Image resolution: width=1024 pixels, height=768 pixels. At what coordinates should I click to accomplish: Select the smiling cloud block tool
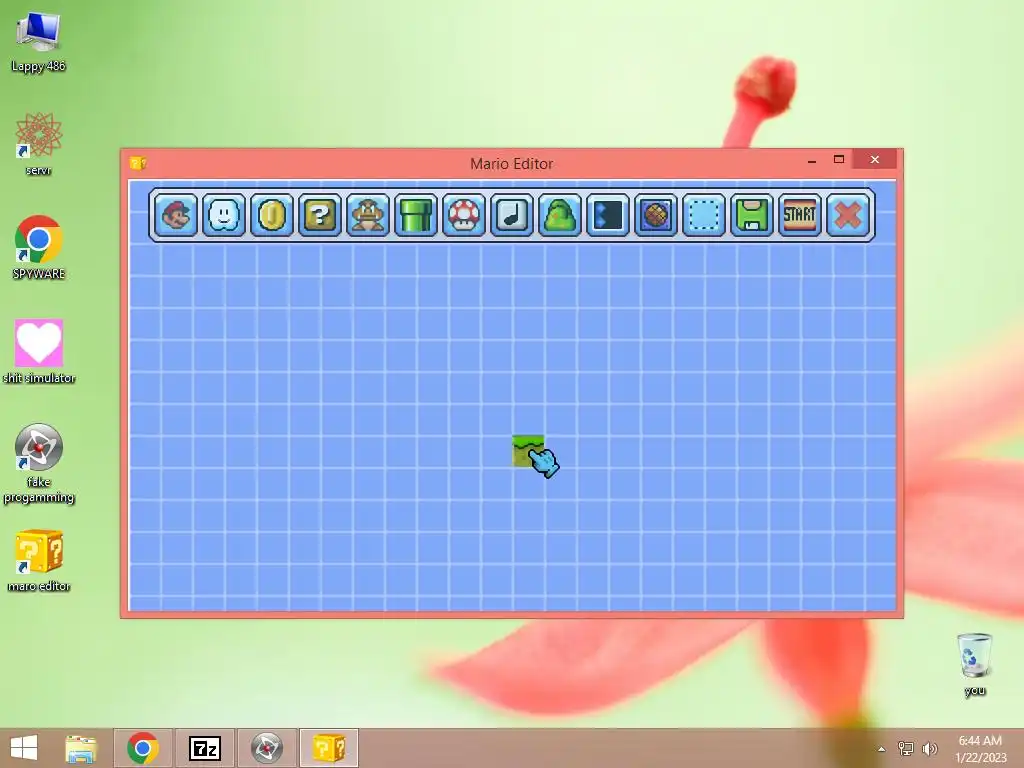pos(224,215)
